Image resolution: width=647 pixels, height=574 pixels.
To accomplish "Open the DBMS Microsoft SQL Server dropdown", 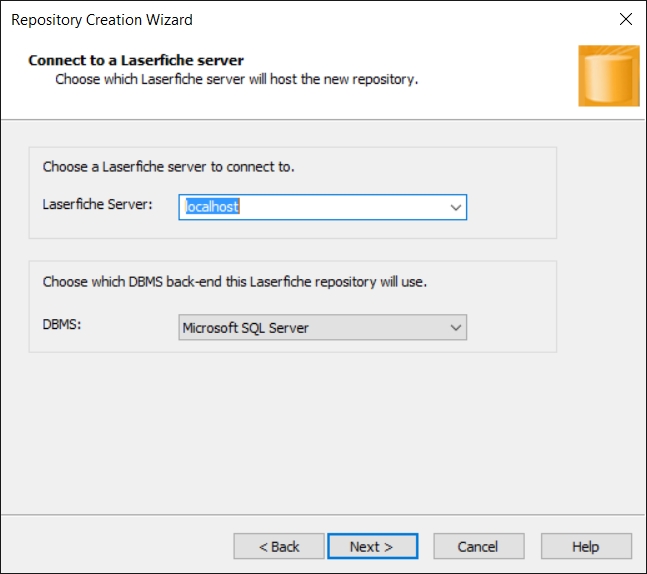I will pyautogui.click(x=323, y=328).
